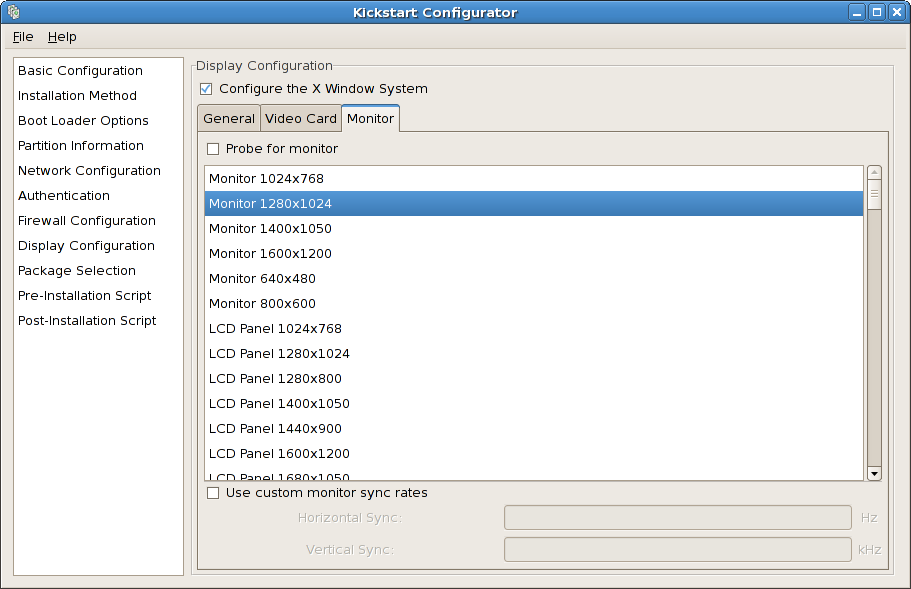Click the Horizontal Sync input field
This screenshot has height=589, width=911.
tap(677, 517)
